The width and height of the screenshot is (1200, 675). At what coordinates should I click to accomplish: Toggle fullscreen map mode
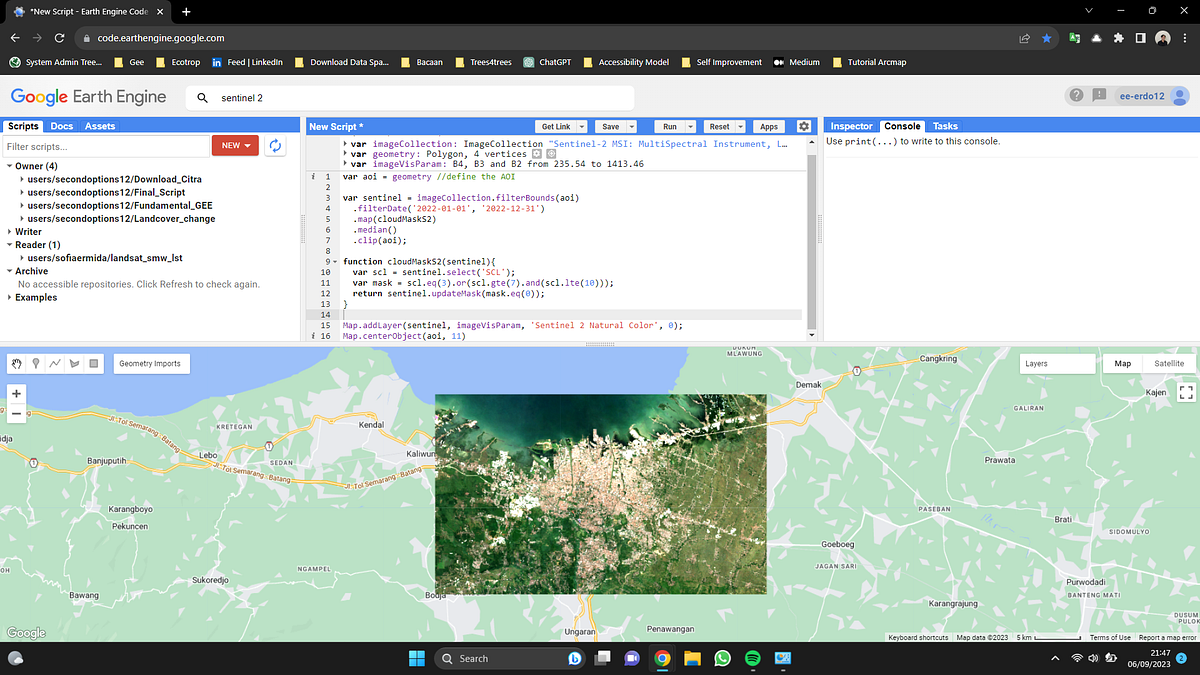(1185, 392)
